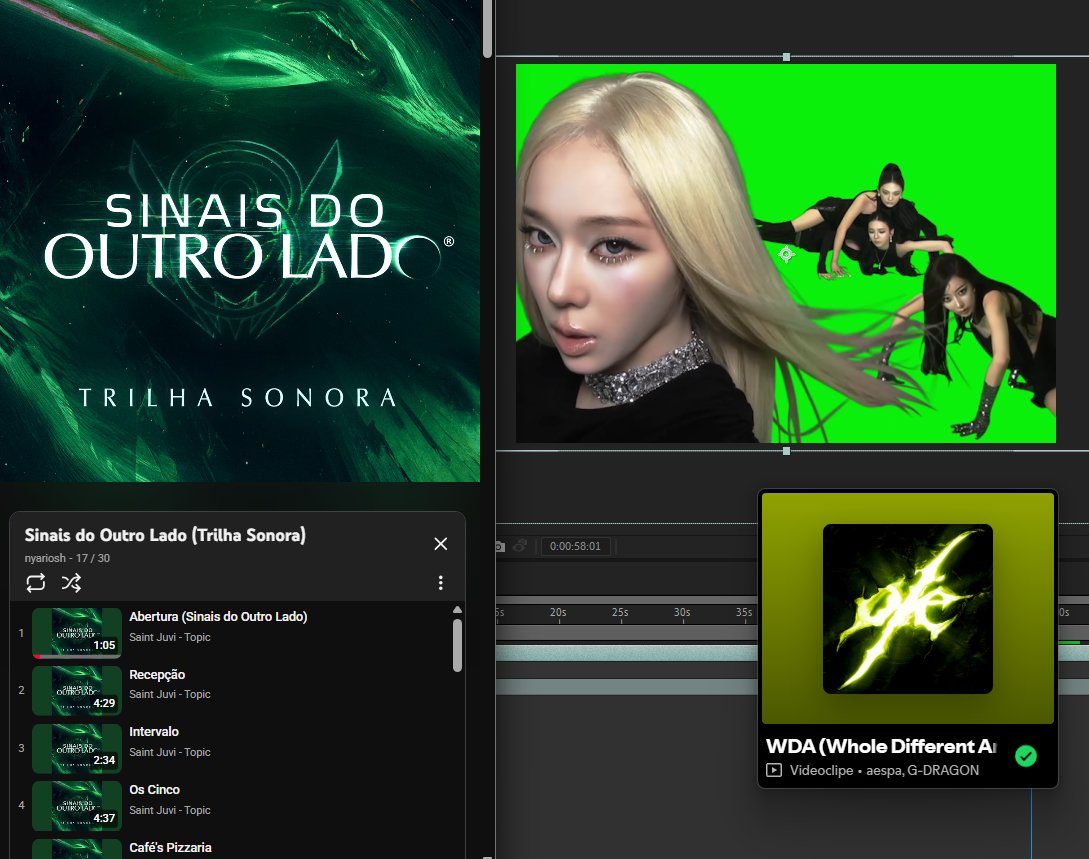
Task: Jump to 25s on the time ruler
Action: coord(620,612)
